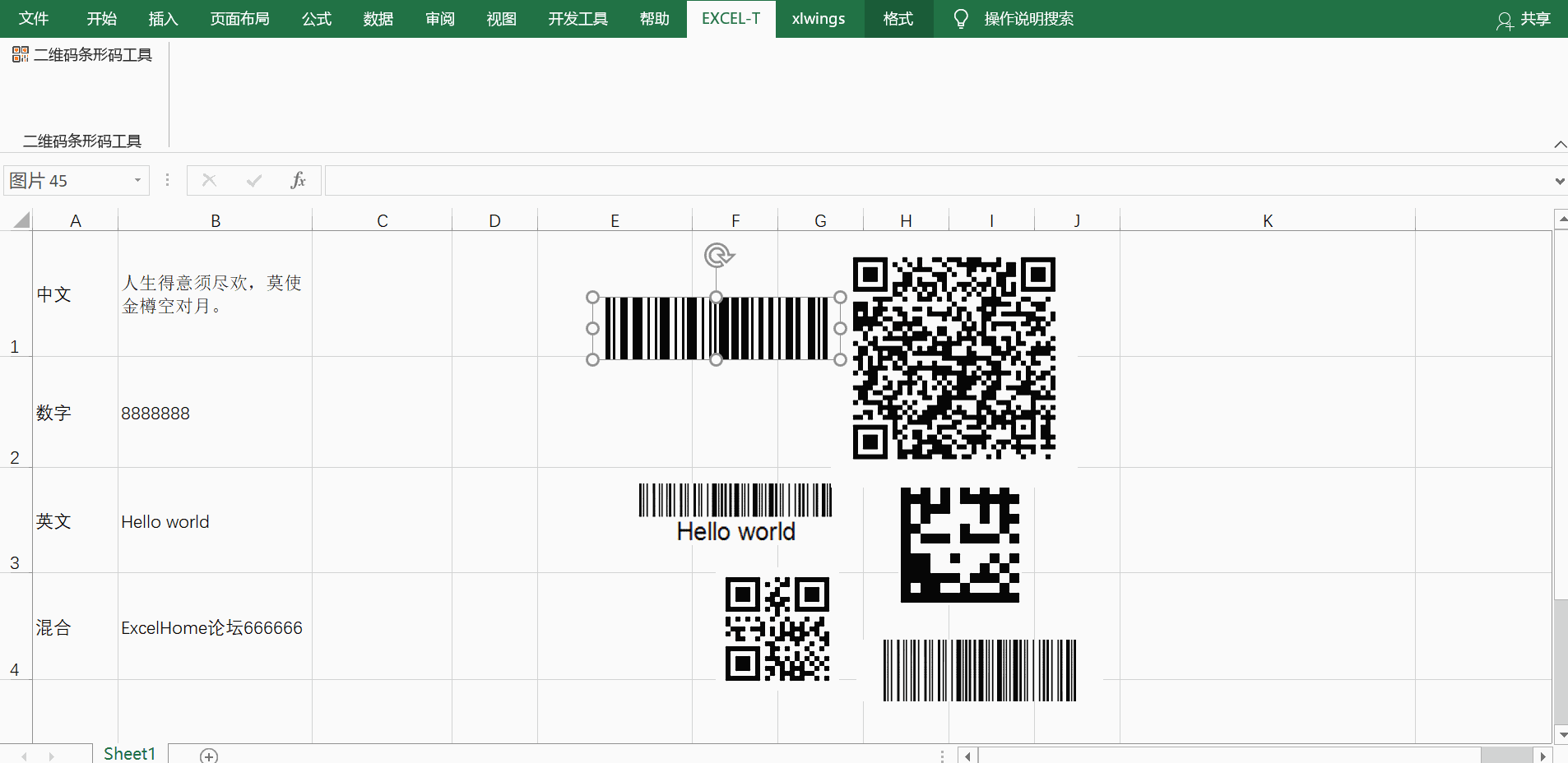Collapse the ribbon with the chevron
This screenshot has height=763, width=1568.
coord(1560,145)
